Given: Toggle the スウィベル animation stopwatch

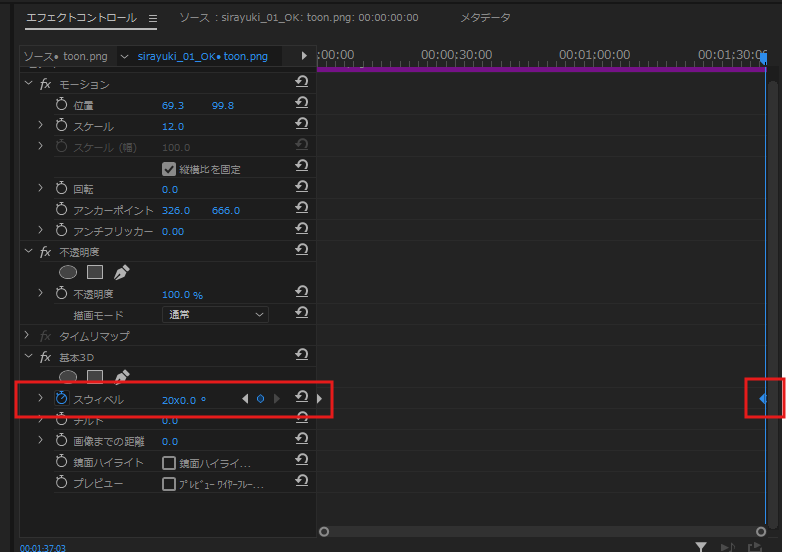Looking at the screenshot, I should click(x=62, y=399).
